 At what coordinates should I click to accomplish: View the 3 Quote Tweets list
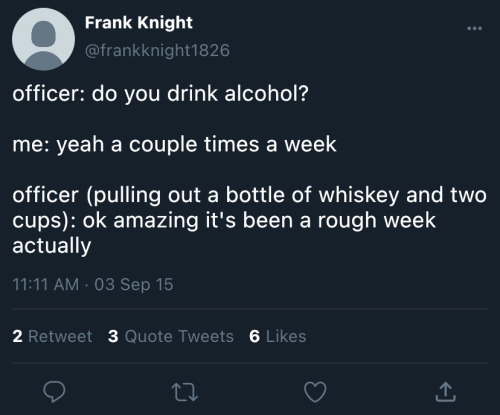pos(171,336)
